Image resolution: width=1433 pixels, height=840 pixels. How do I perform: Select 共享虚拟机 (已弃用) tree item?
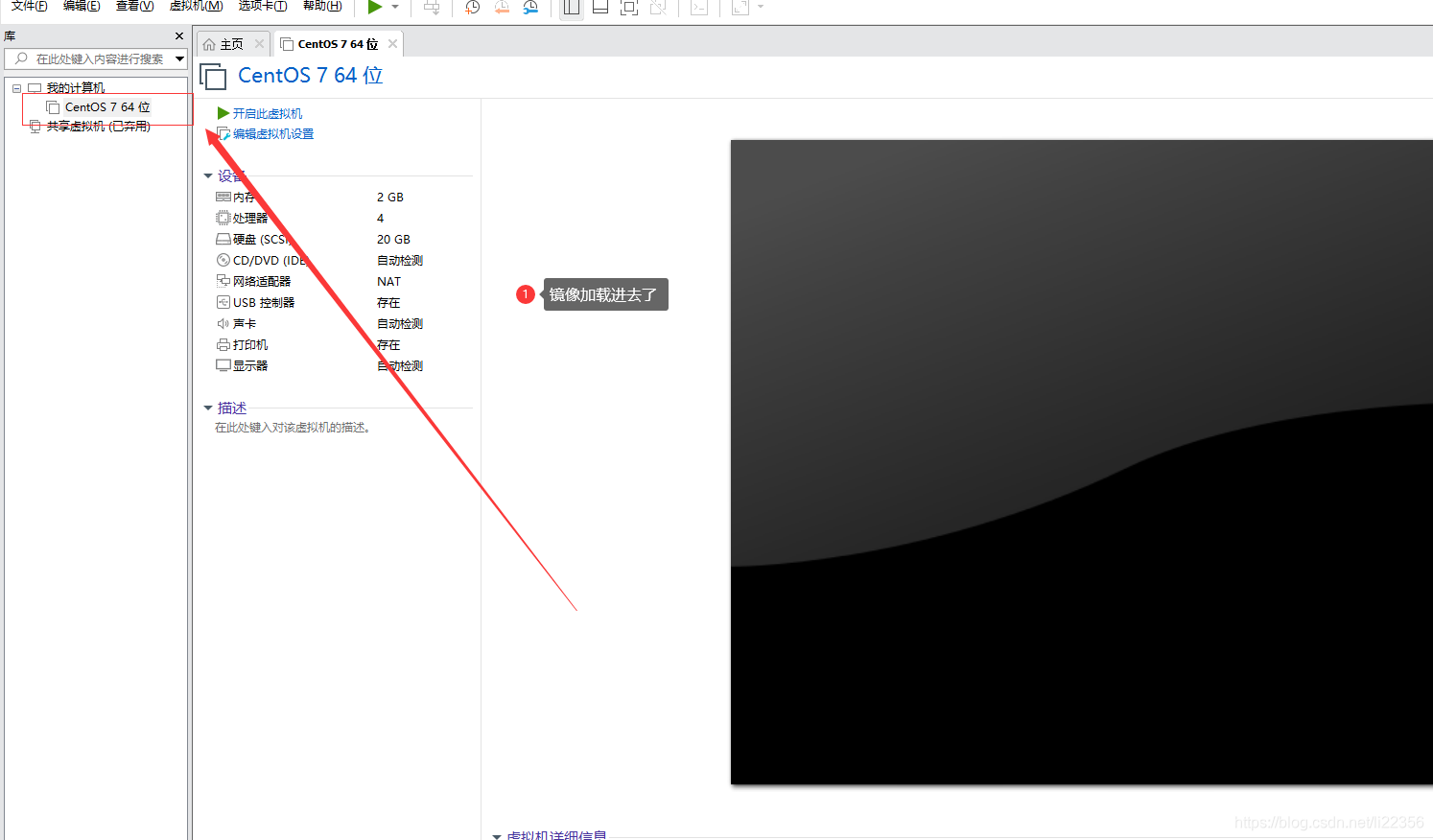click(x=99, y=127)
